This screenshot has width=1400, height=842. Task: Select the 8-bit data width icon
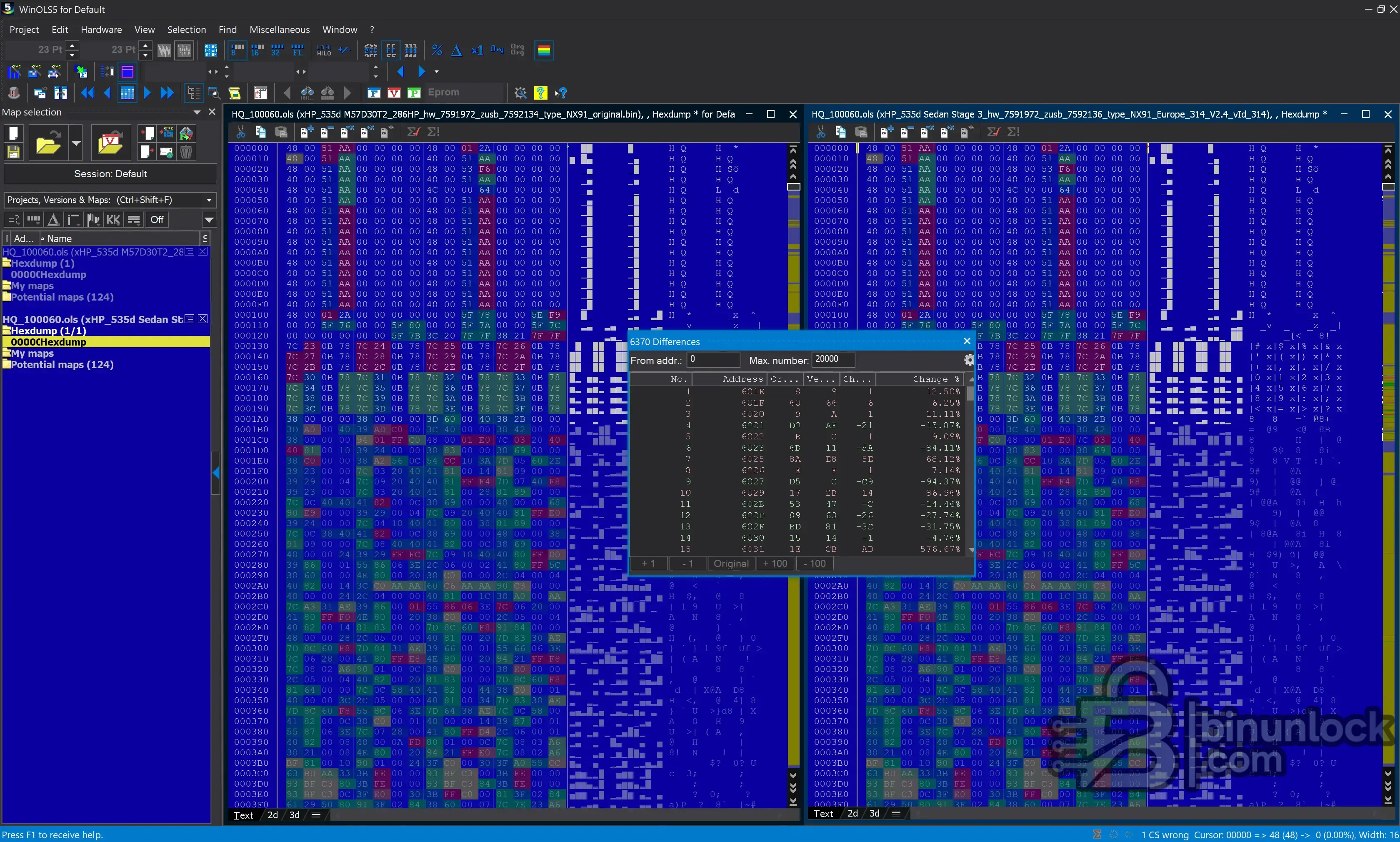pos(237,50)
